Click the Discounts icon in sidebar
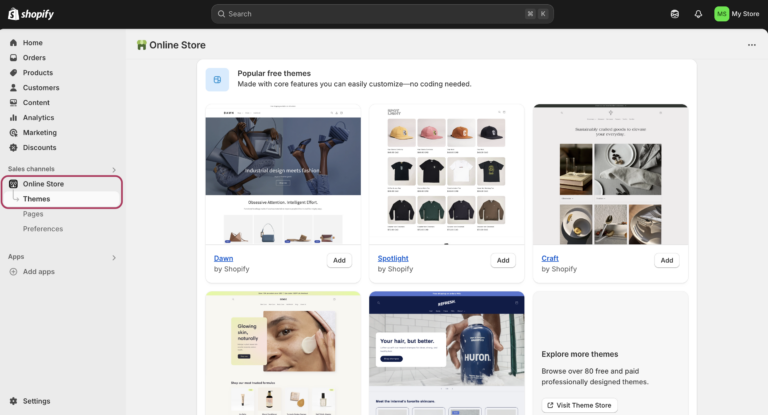 (x=13, y=148)
